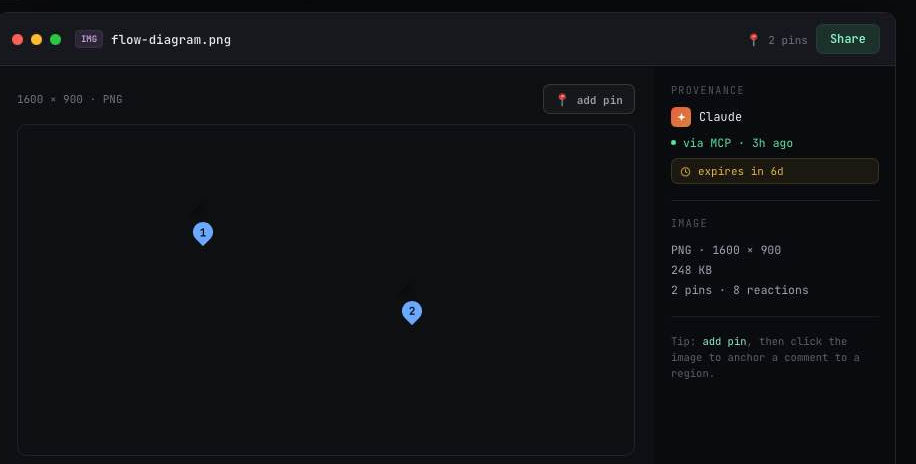Click the via MCP · 3h ago text
Viewport: 916px width, 464px height.
(738, 143)
